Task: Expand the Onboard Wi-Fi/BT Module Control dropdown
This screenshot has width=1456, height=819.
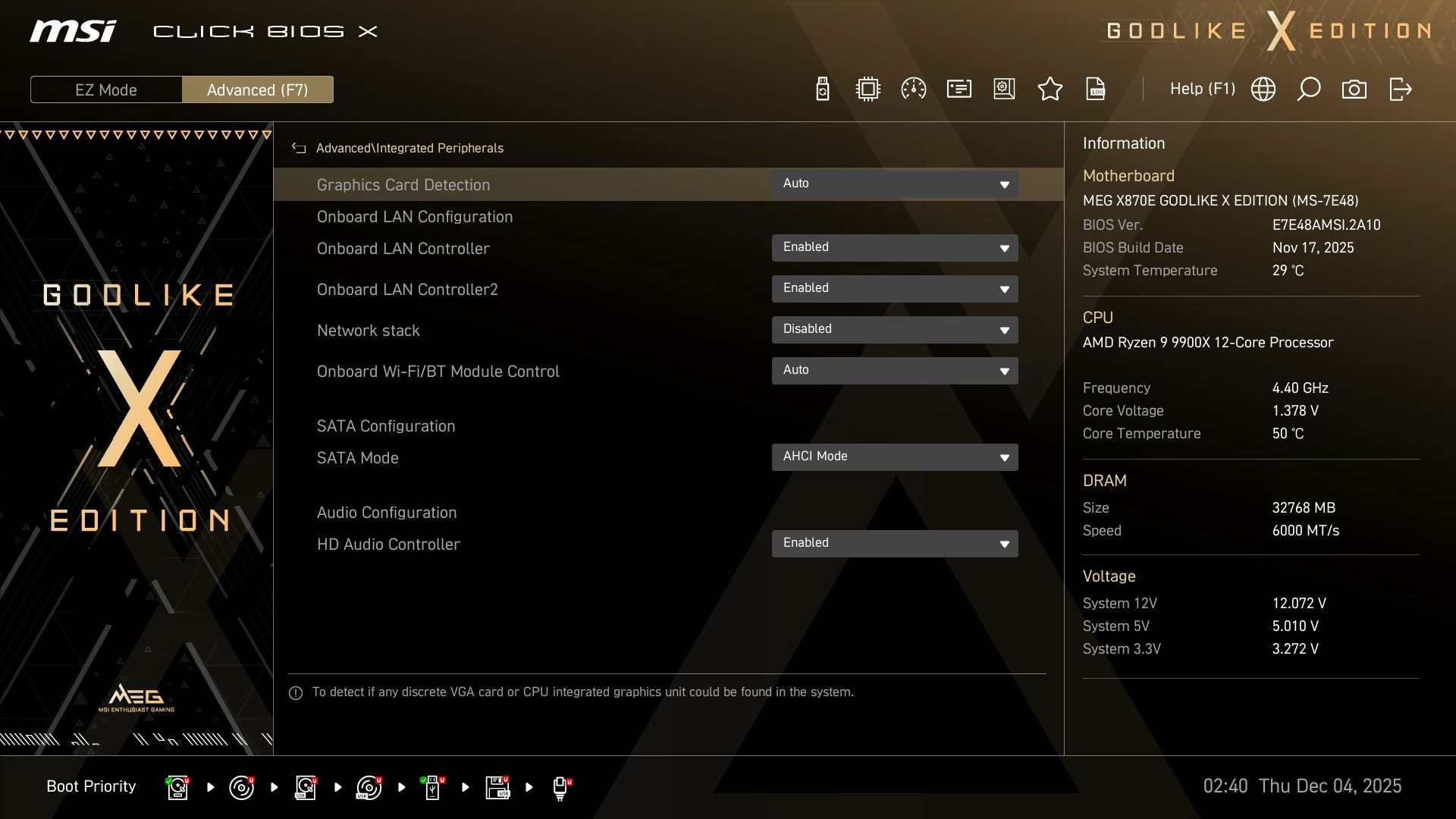Action: coord(895,371)
